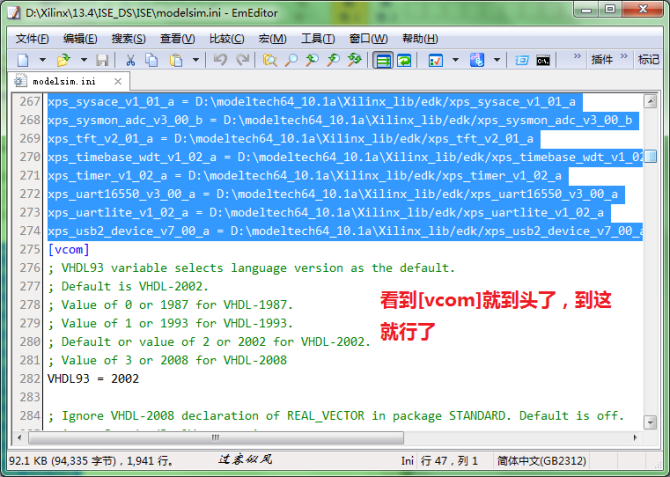Expand the configuration selection dropdown arrow
The width and height of the screenshot is (670, 477).
[x=455, y=60]
